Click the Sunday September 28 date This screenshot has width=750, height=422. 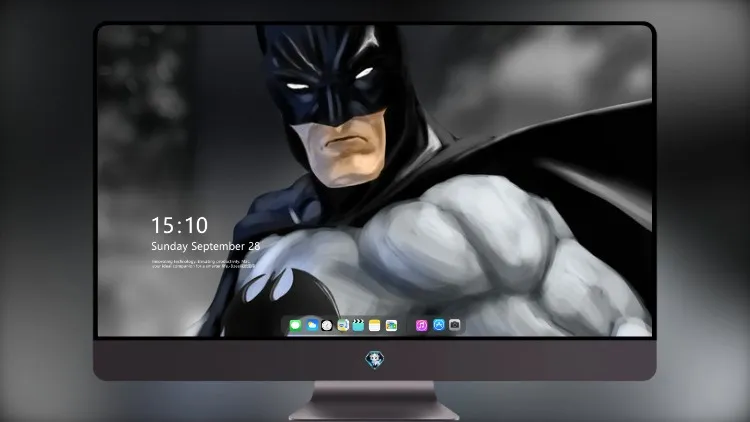click(x=206, y=246)
